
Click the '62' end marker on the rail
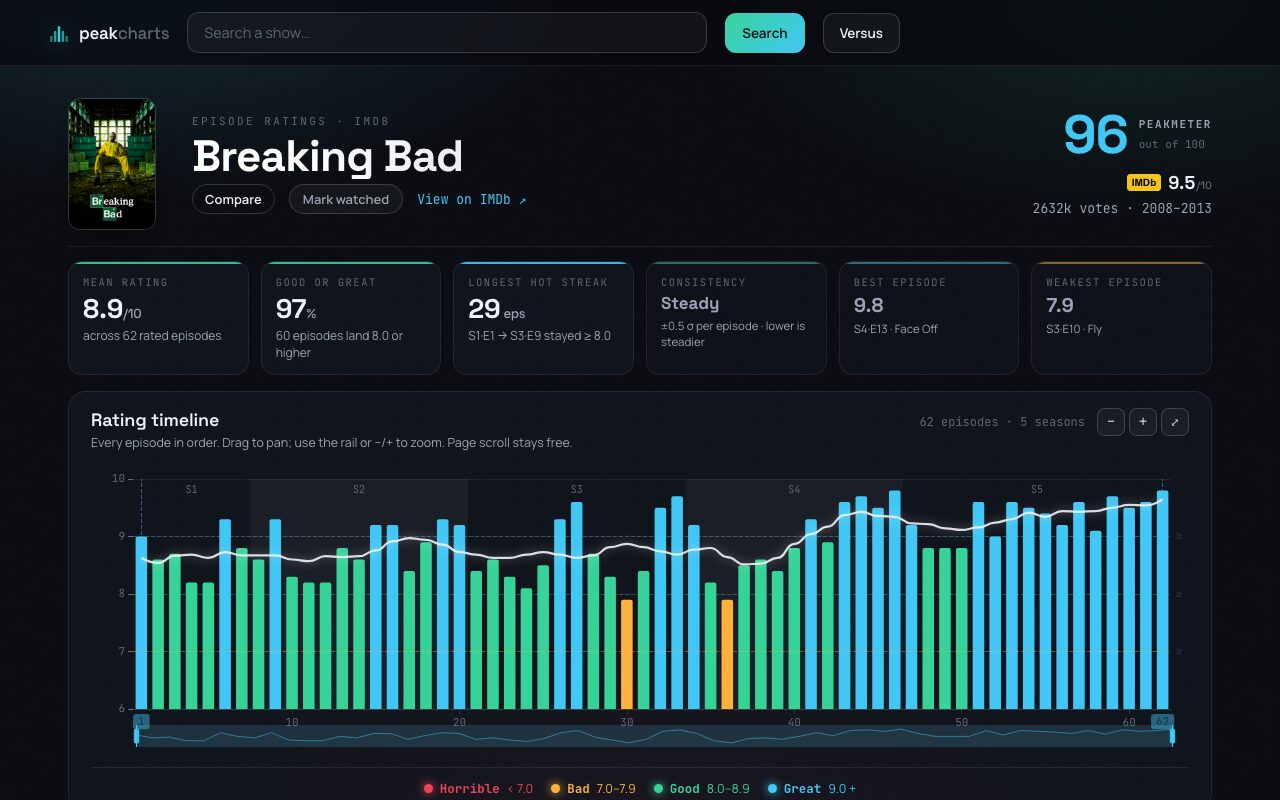tap(1162, 721)
